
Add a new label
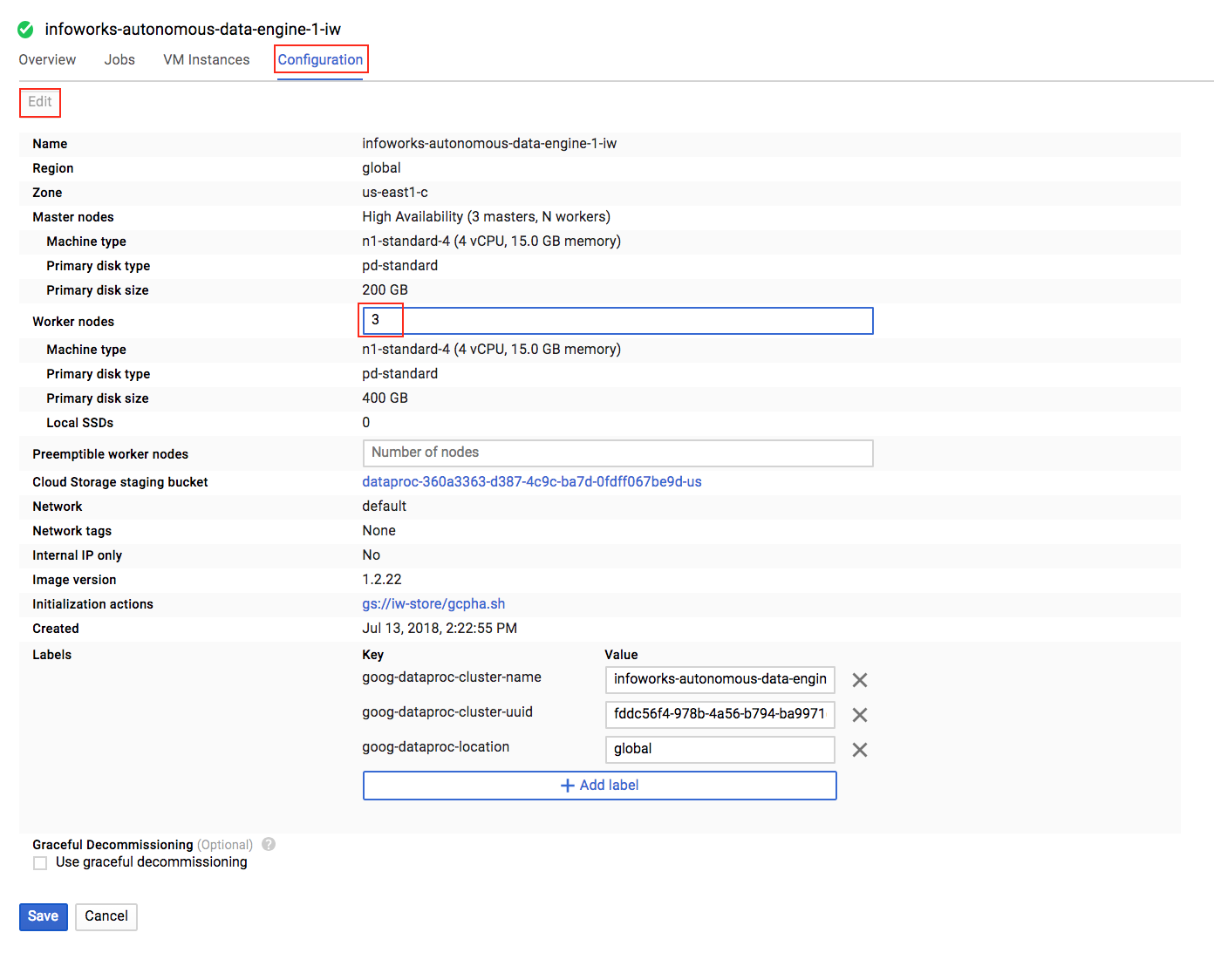(599, 786)
